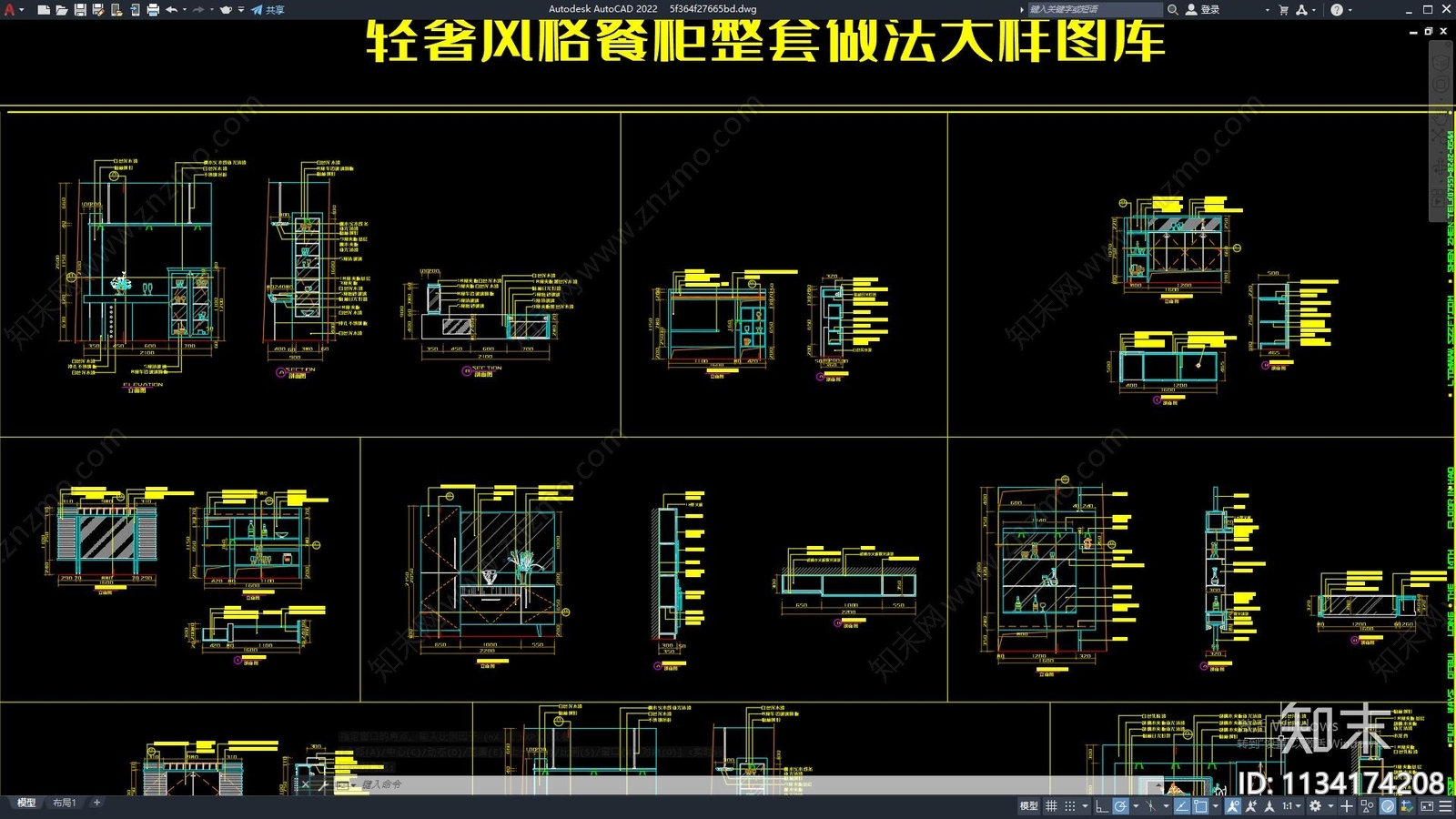Screen dimensions: 1456x819
Task: Toggle polar tracking
Action: point(1120,806)
